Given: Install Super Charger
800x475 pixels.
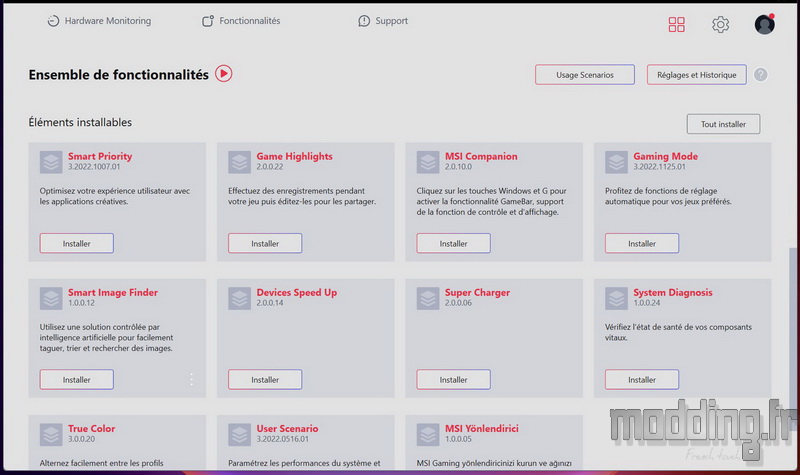Looking at the screenshot, I should 454,380.
